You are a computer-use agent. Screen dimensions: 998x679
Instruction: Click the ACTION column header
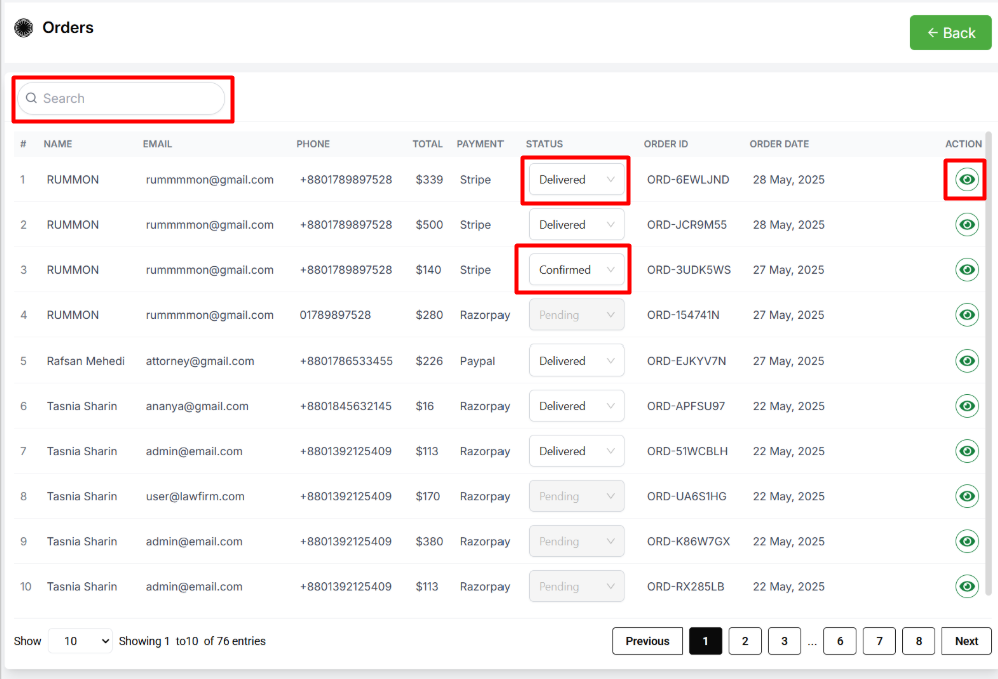pos(963,144)
